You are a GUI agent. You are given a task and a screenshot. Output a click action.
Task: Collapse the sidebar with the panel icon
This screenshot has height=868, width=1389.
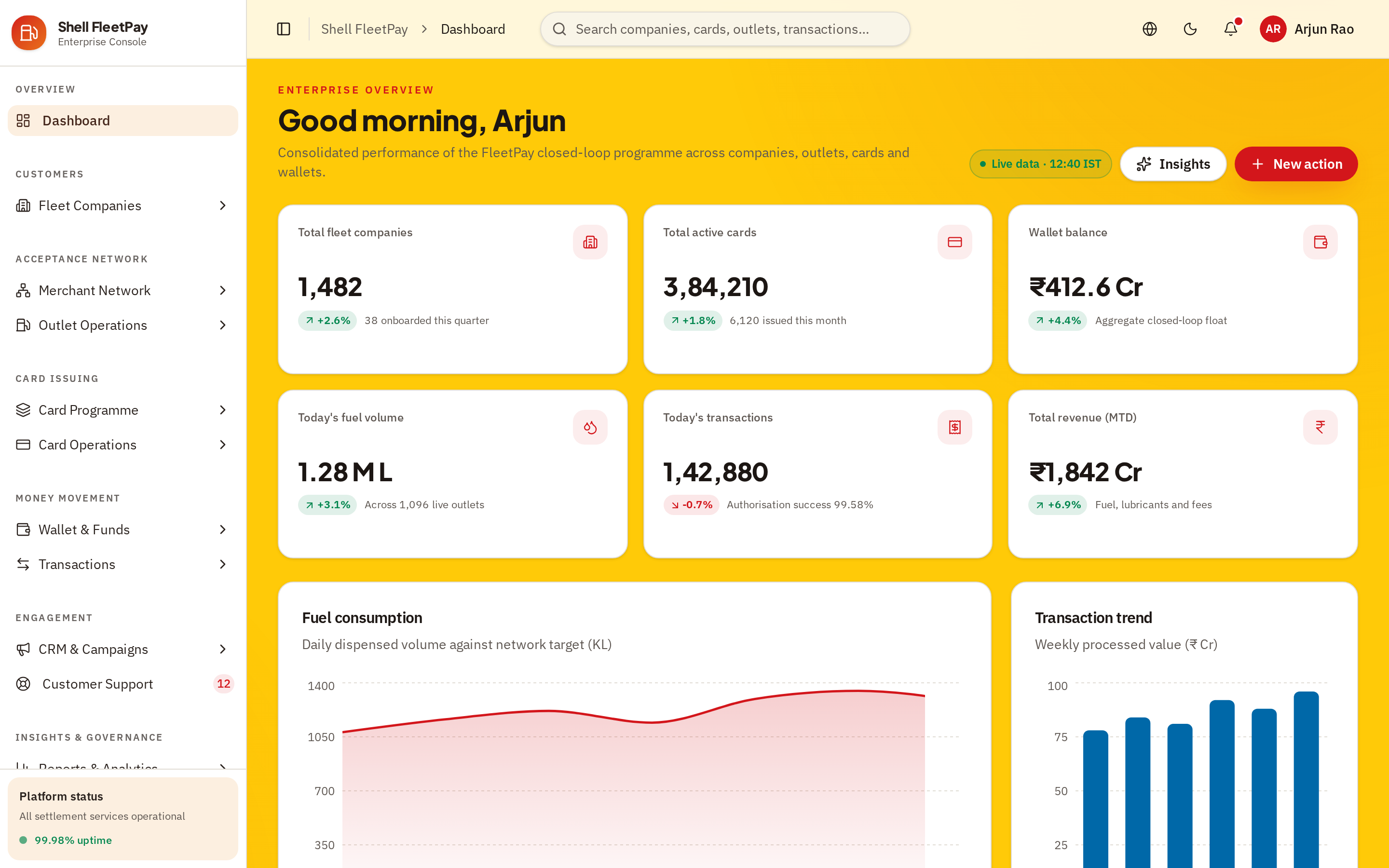[284, 29]
